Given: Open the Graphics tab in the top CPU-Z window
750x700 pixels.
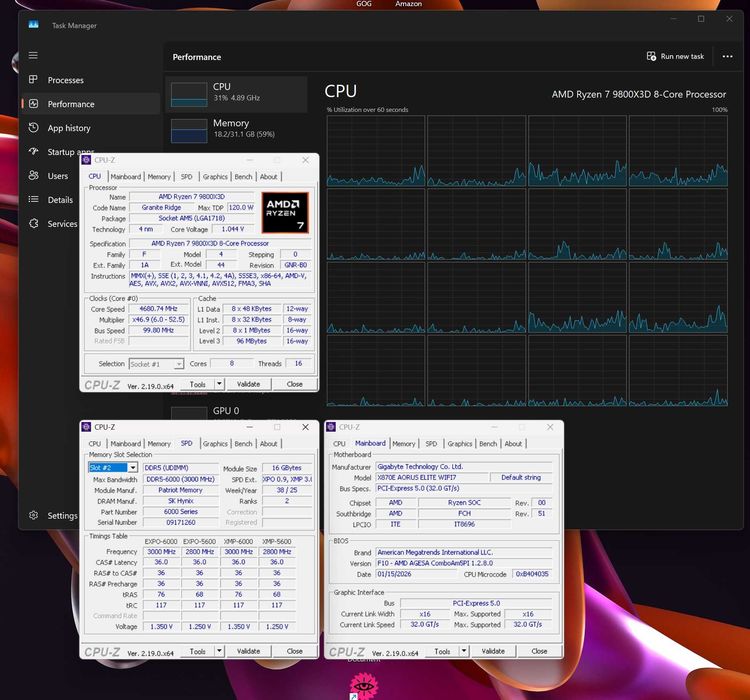Looking at the screenshot, I should [215, 177].
